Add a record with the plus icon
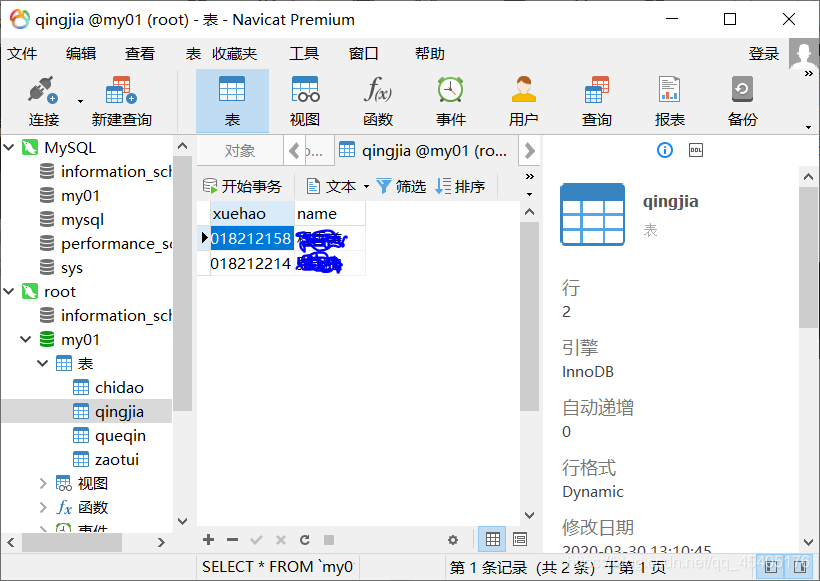This screenshot has height=581, width=820. tap(208, 540)
